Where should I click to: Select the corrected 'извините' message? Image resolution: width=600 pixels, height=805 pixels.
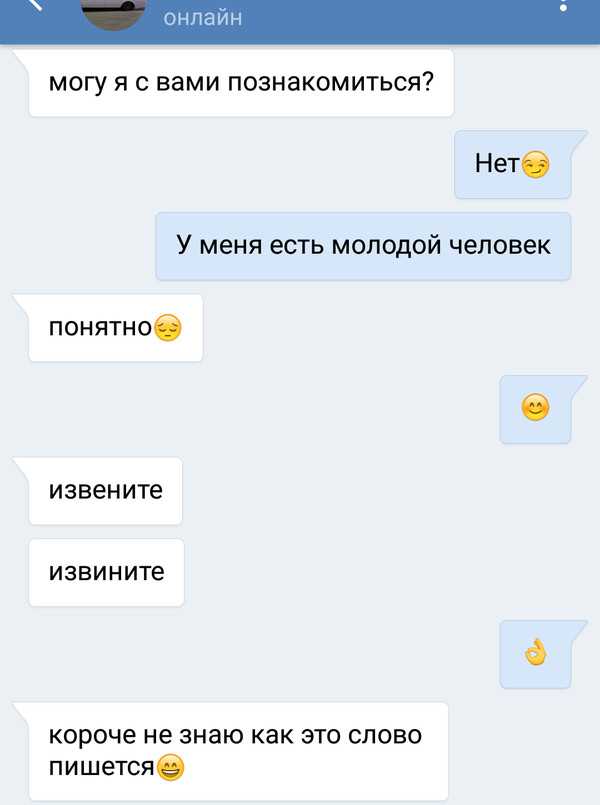(x=106, y=572)
